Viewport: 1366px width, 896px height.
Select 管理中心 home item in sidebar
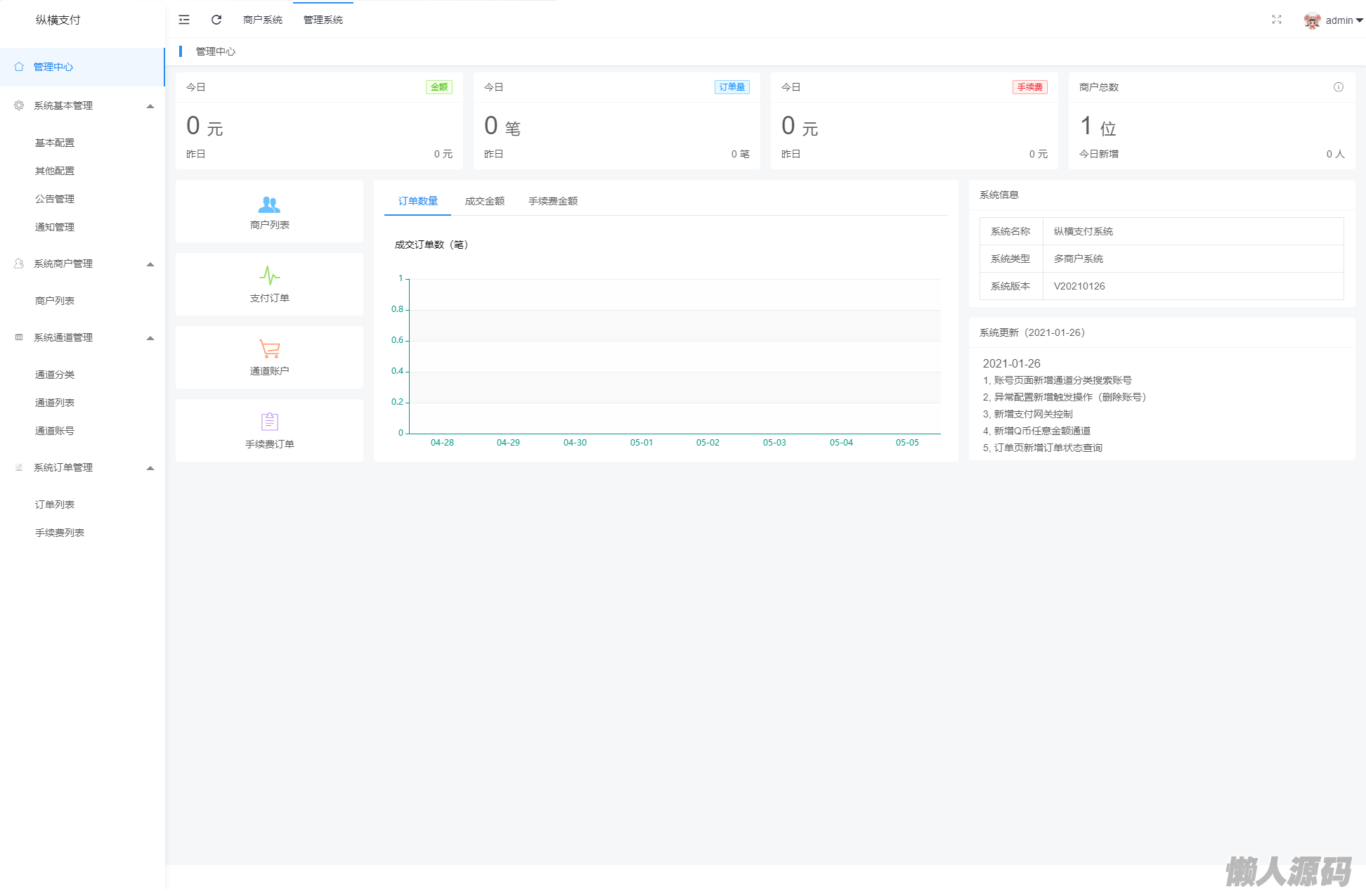53,67
